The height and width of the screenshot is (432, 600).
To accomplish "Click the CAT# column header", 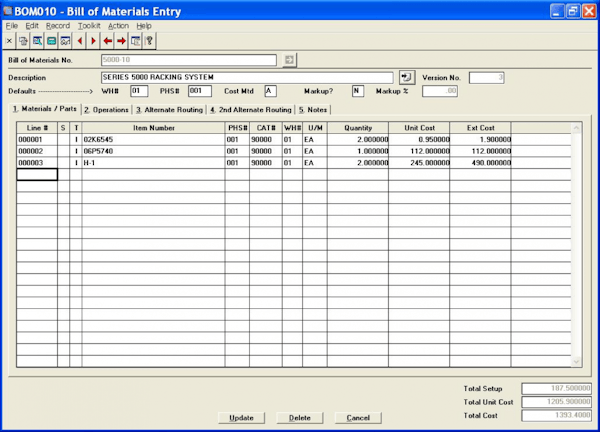I will 266,128.
